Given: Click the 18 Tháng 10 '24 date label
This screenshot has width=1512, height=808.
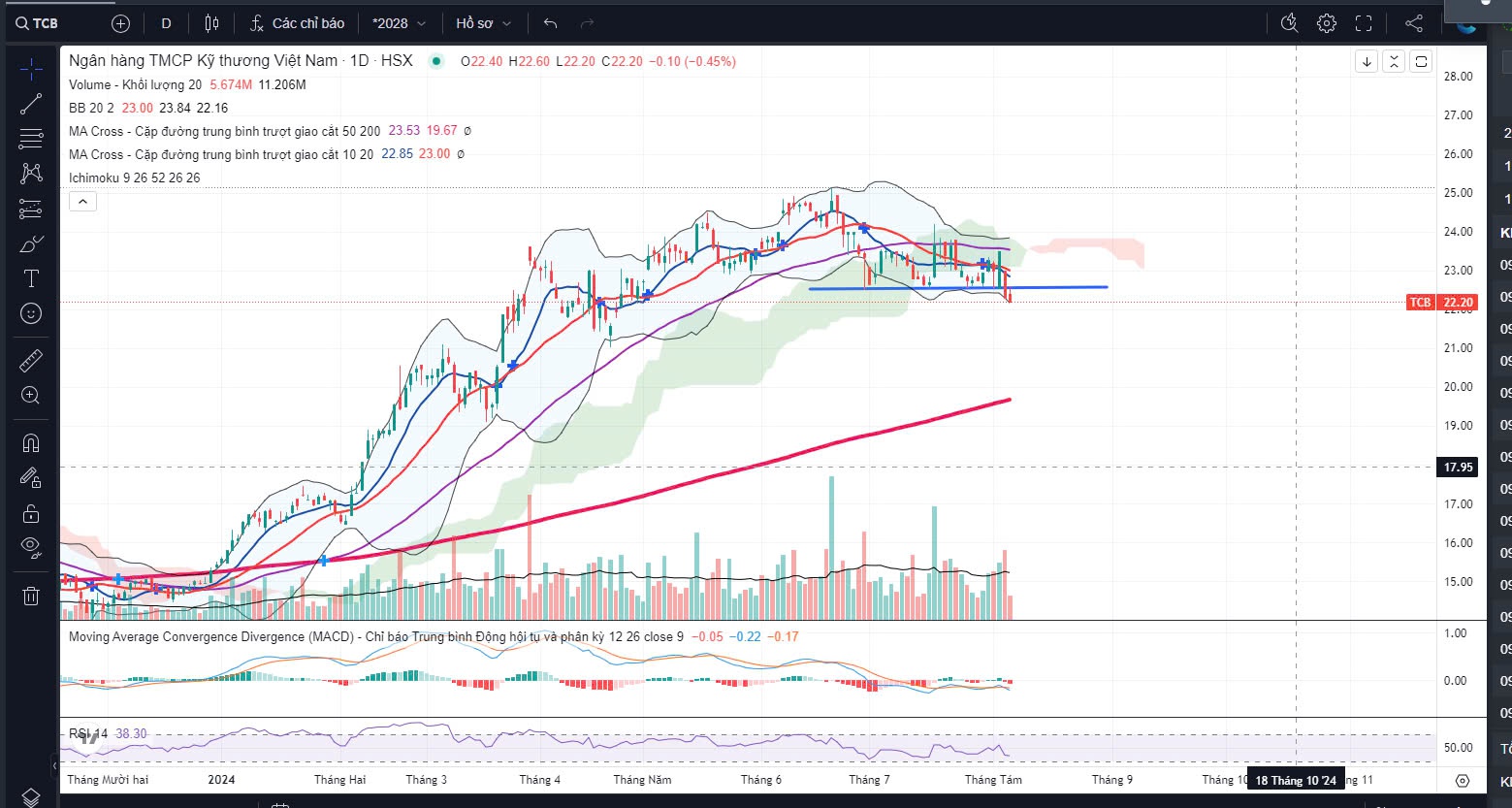Looking at the screenshot, I should coord(1296,780).
